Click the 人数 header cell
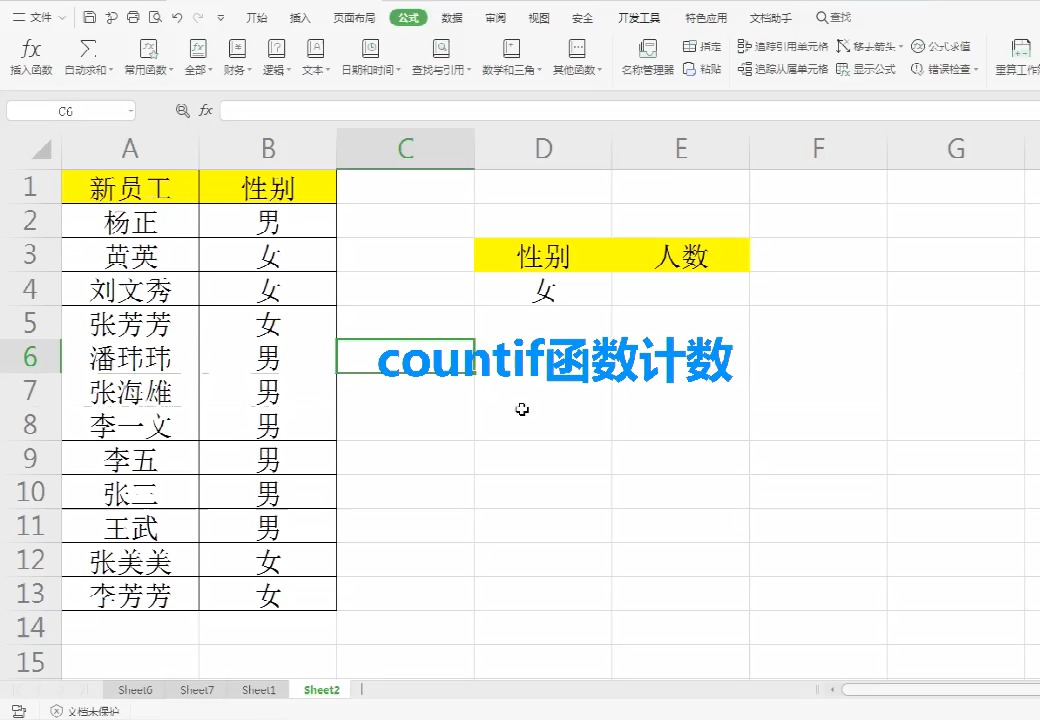Viewport: 1040px width, 720px height. tap(681, 255)
